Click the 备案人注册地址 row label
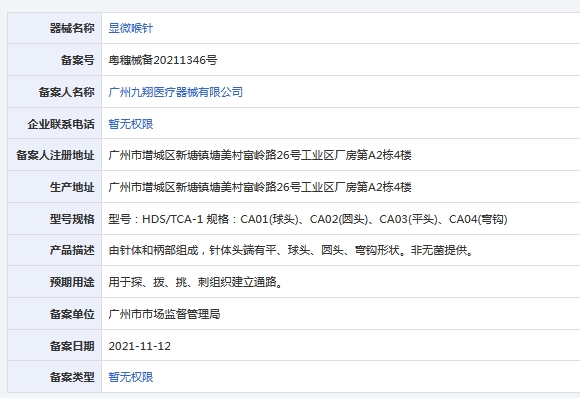 click(x=55, y=155)
